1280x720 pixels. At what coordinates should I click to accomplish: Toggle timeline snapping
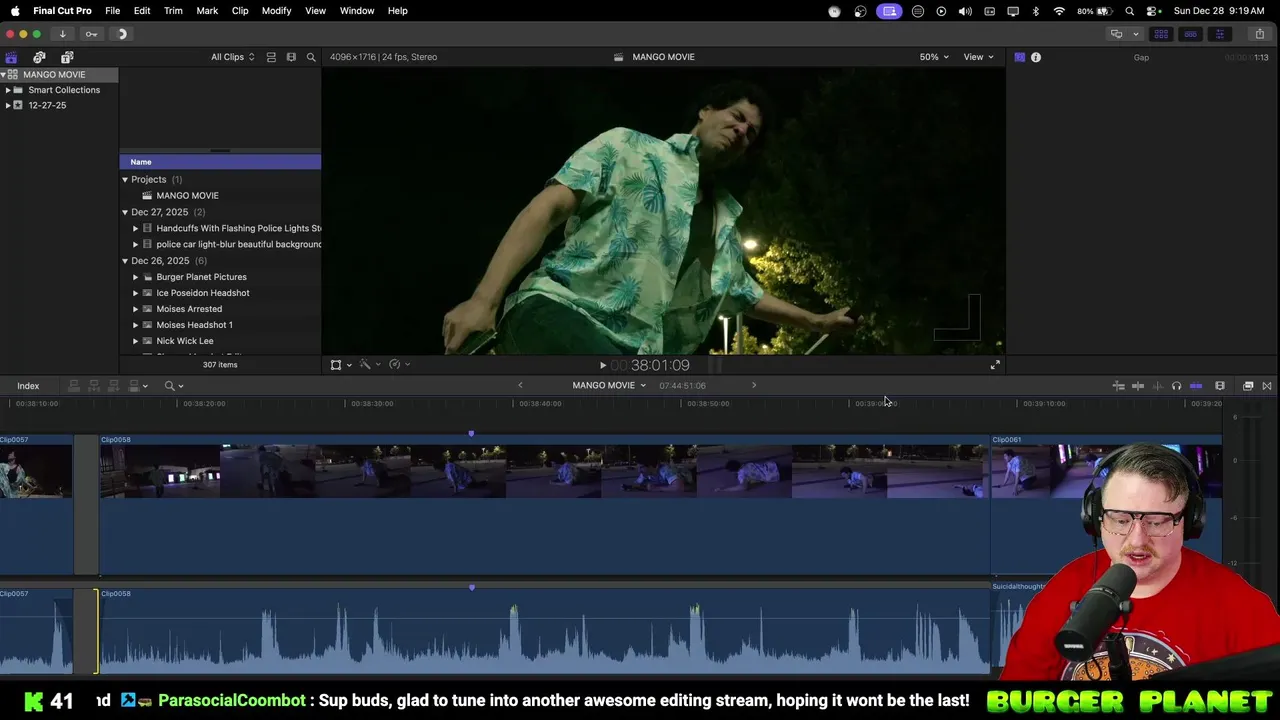coord(1196,386)
